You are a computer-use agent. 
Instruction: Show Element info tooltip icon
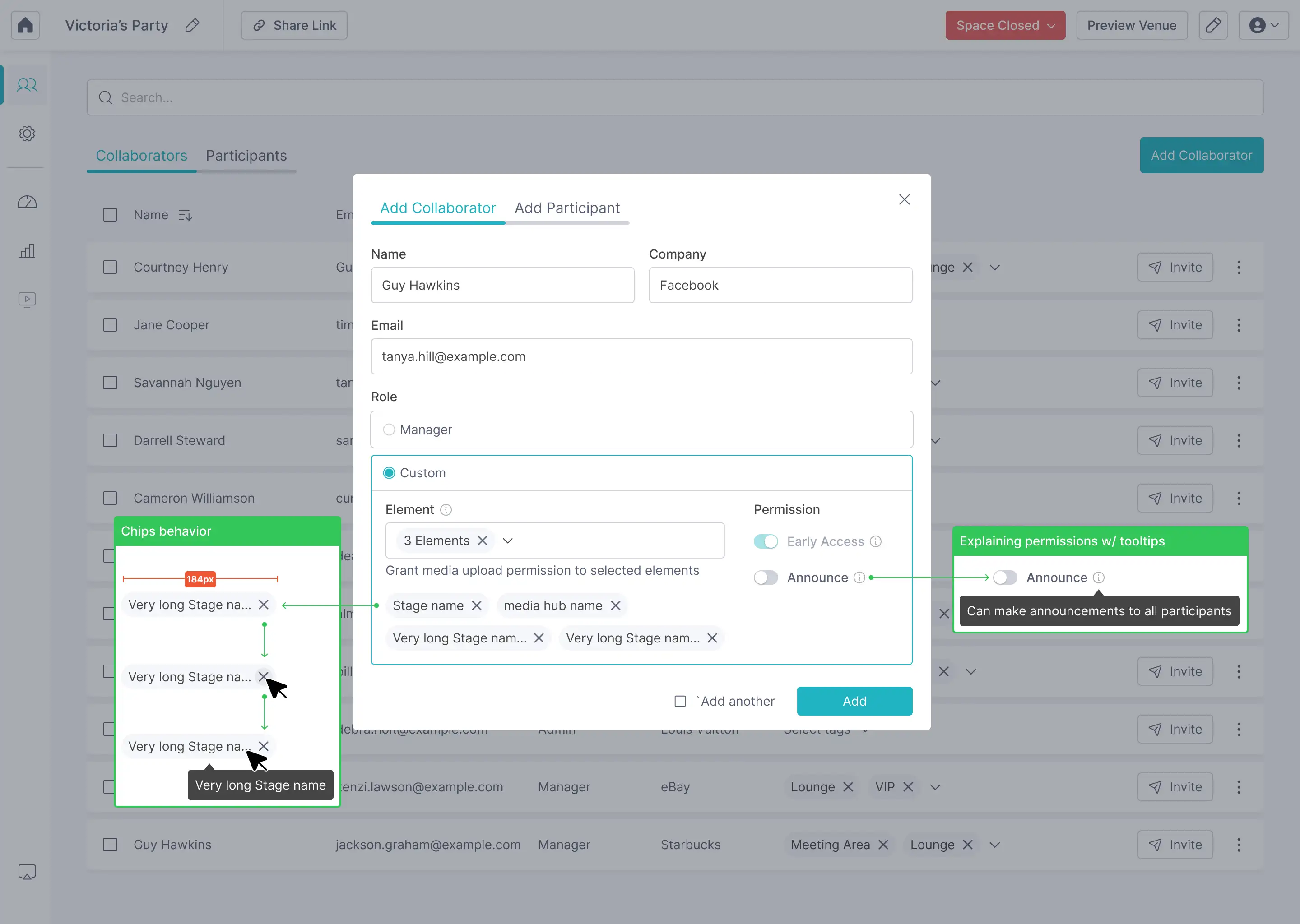(x=446, y=510)
